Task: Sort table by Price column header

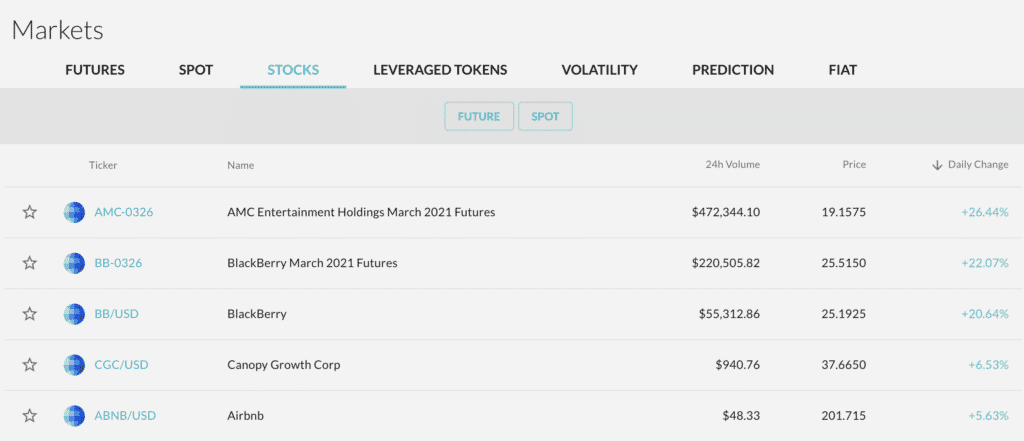Action: click(853, 165)
